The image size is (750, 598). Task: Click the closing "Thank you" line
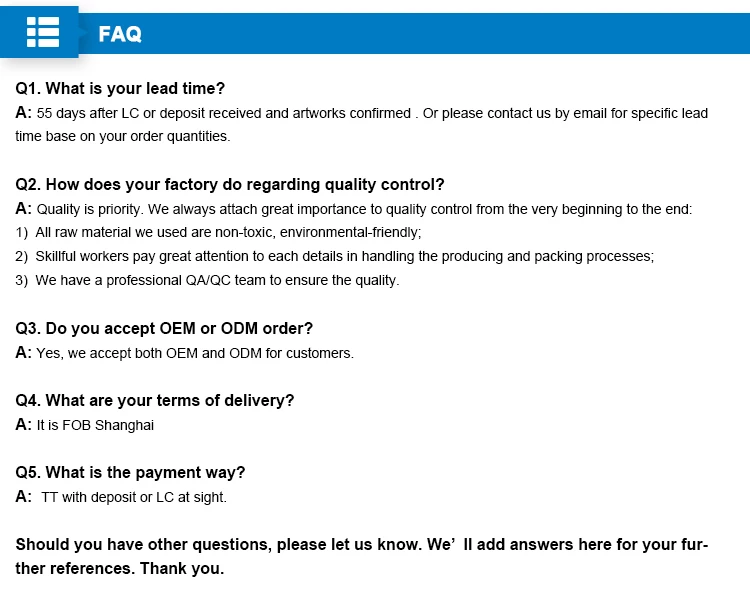[x=120, y=569]
